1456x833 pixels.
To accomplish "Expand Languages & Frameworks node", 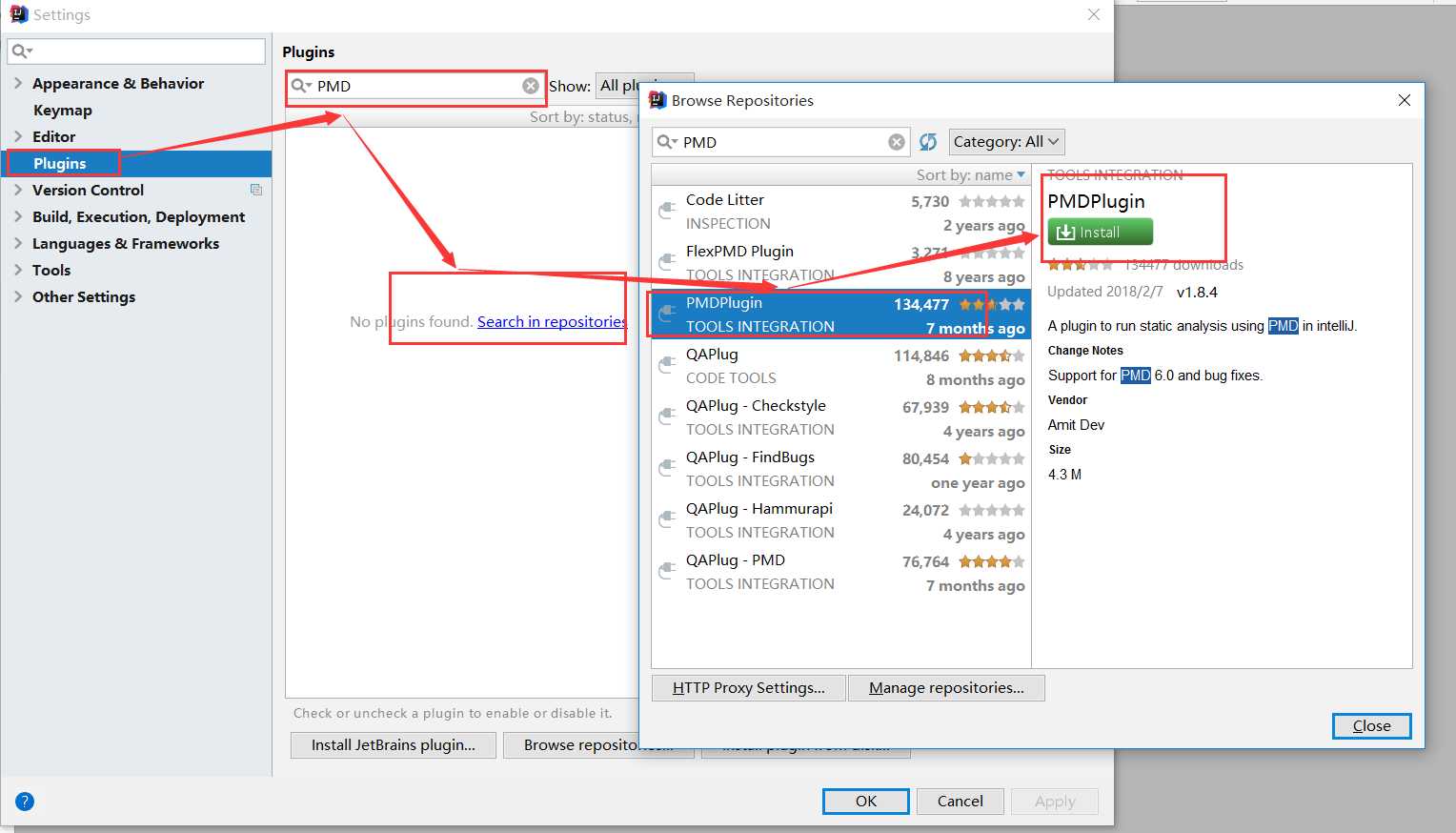I will (18, 243).
